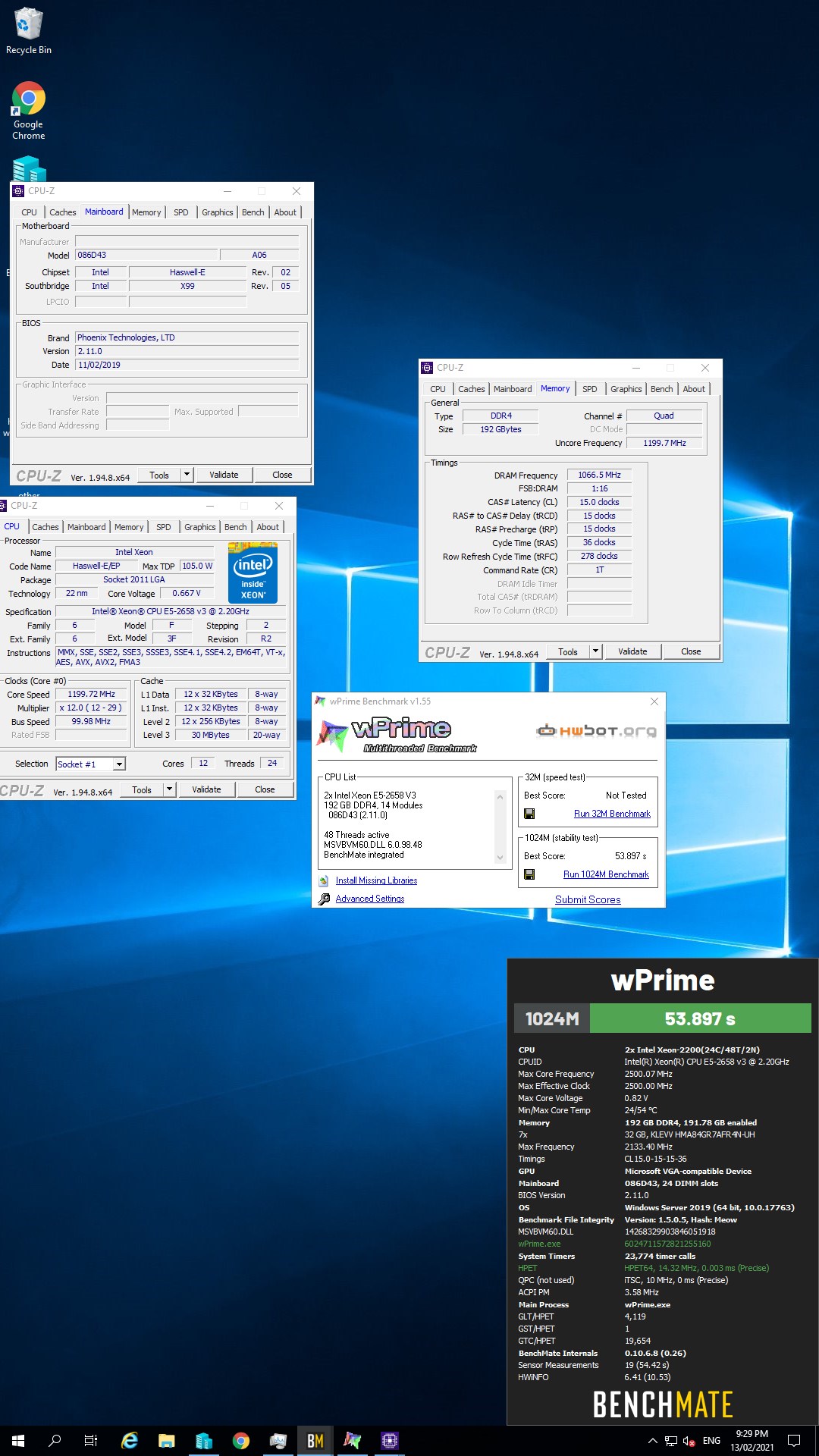Image resolution: width=819 pixels, height=1456 pixels.
Task: Click Validate in CPU CPU-Z window
Action: 206,789
